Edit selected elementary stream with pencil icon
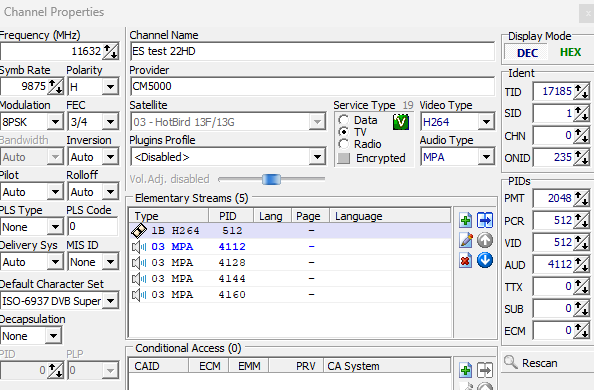Image resolution: width=594 pixels, height=390 pixels. point(466,240)
